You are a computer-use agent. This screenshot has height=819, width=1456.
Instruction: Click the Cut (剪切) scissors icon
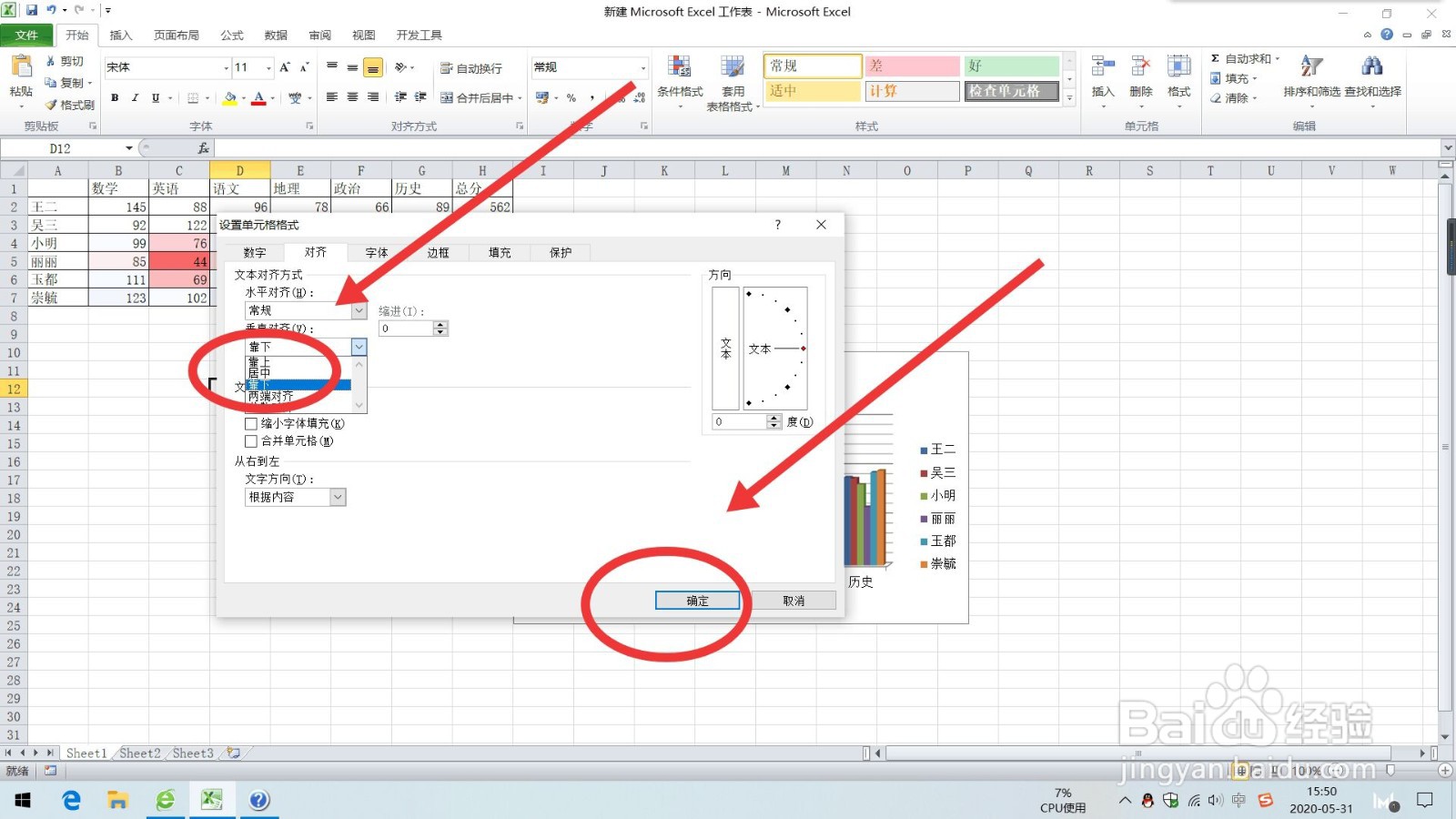(x=50, y=61)
